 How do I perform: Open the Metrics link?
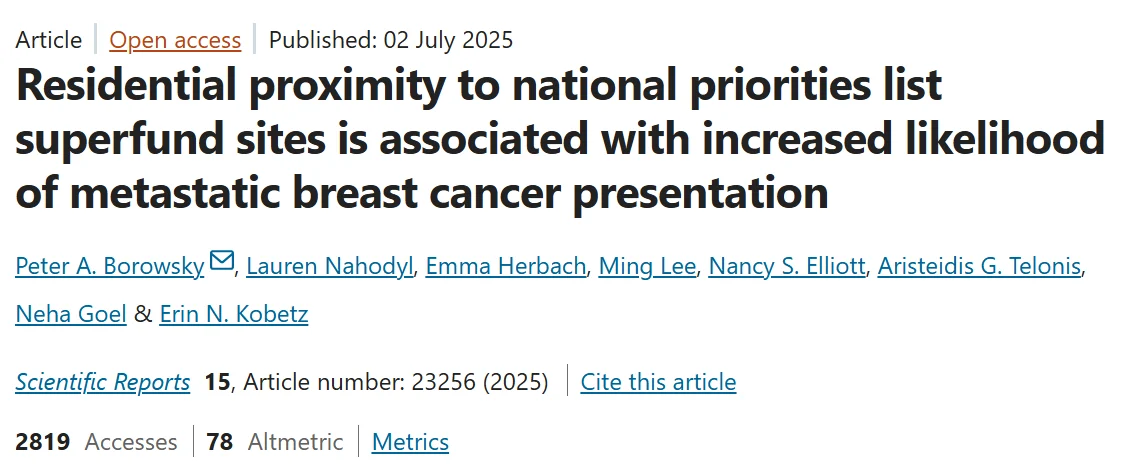coord(410,442)
